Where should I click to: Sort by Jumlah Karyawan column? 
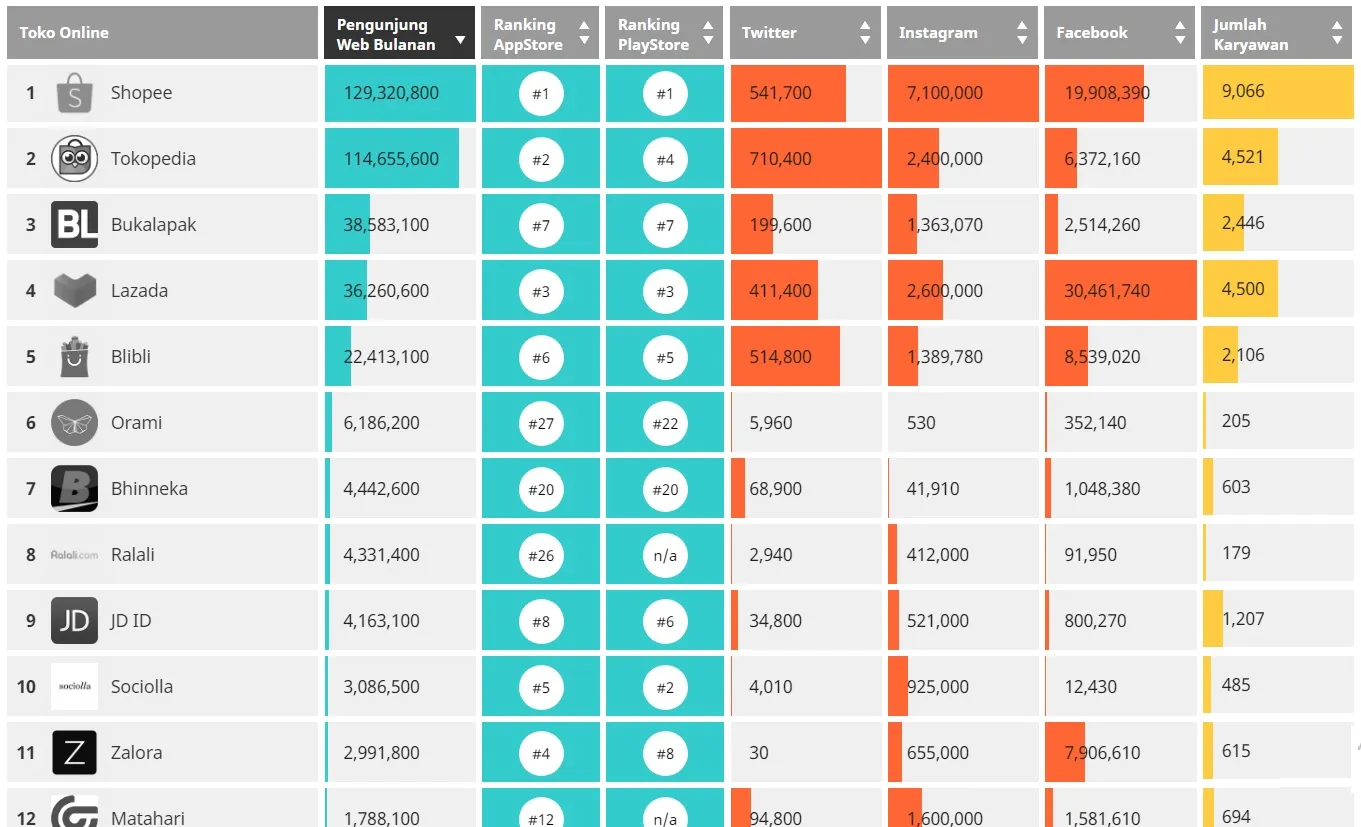1277,34
